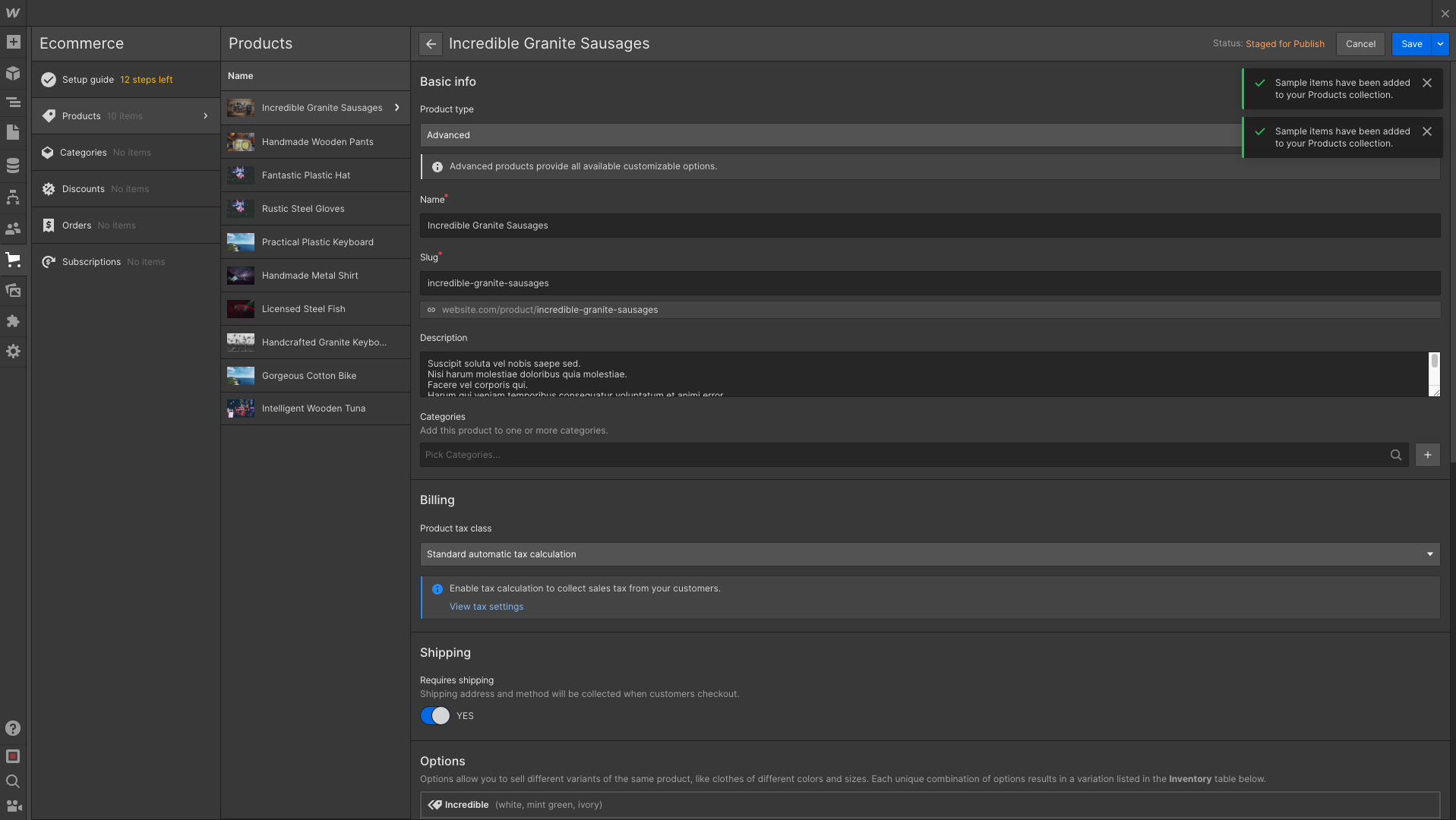
Task: Click the plus icon to add category
Action: tap(1427, 455)
